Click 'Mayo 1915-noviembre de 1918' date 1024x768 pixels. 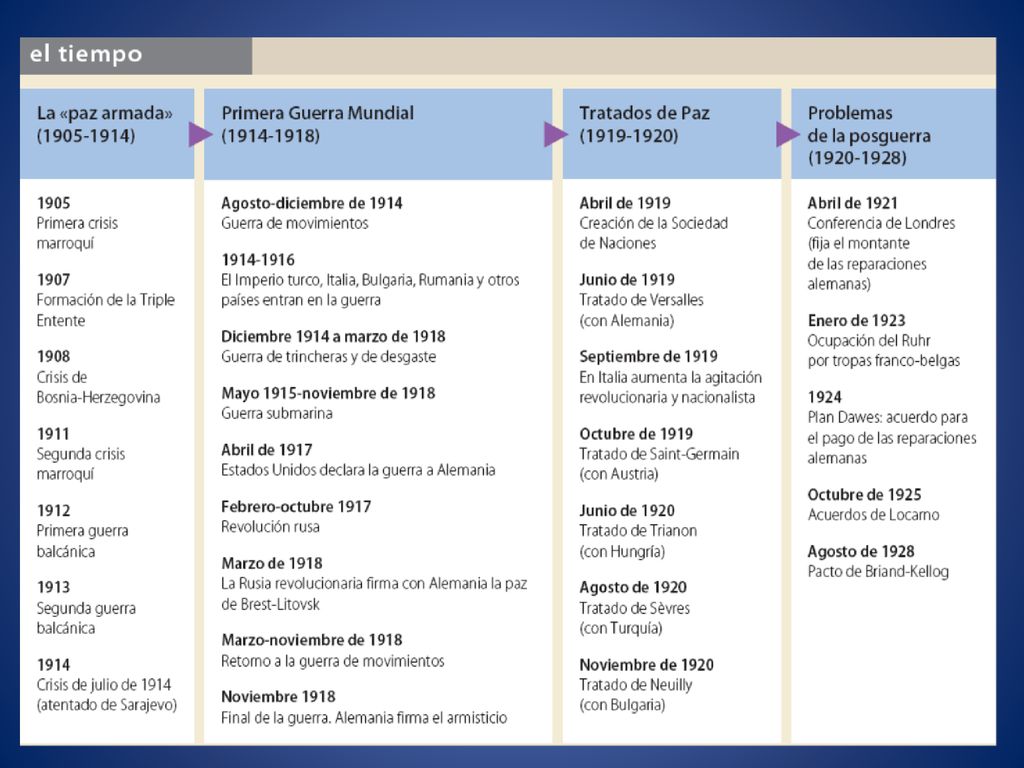[328, 393]
